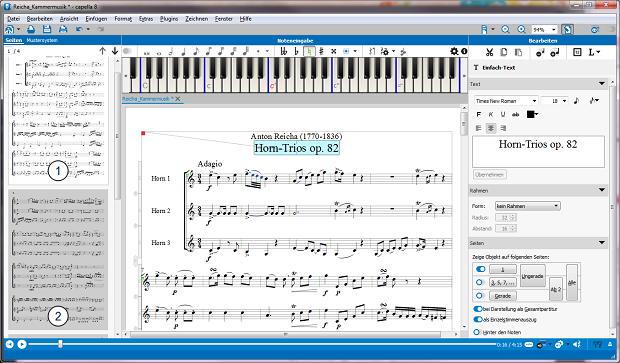
Task: Click the save diskette icon
Action: [x=47, y=29]
